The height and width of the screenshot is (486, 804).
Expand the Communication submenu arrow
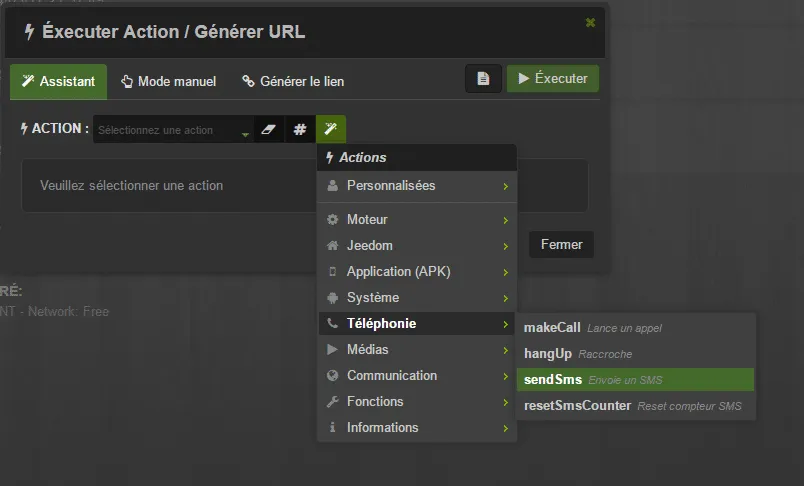click(x=506, y=376)
